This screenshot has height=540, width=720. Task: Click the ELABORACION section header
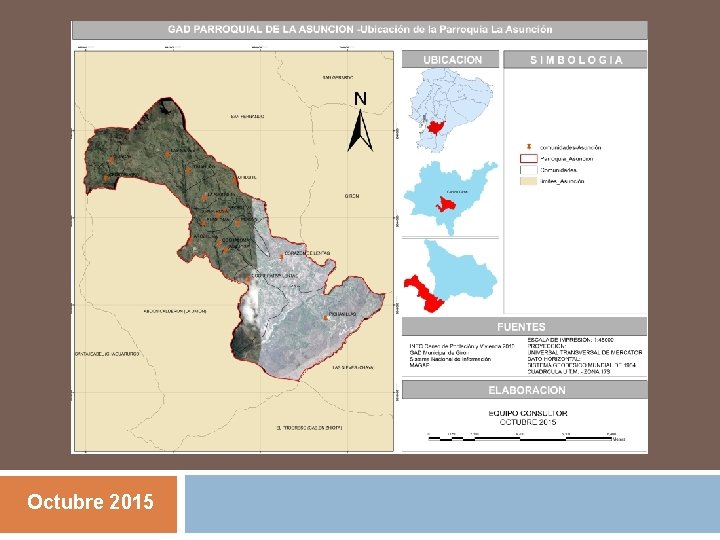tap(524, 390)
